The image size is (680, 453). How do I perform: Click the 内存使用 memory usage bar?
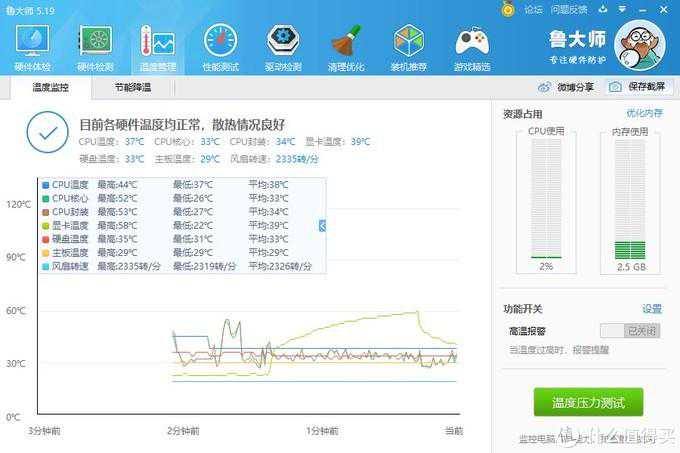pyautogui.click(x=629, y=200)
